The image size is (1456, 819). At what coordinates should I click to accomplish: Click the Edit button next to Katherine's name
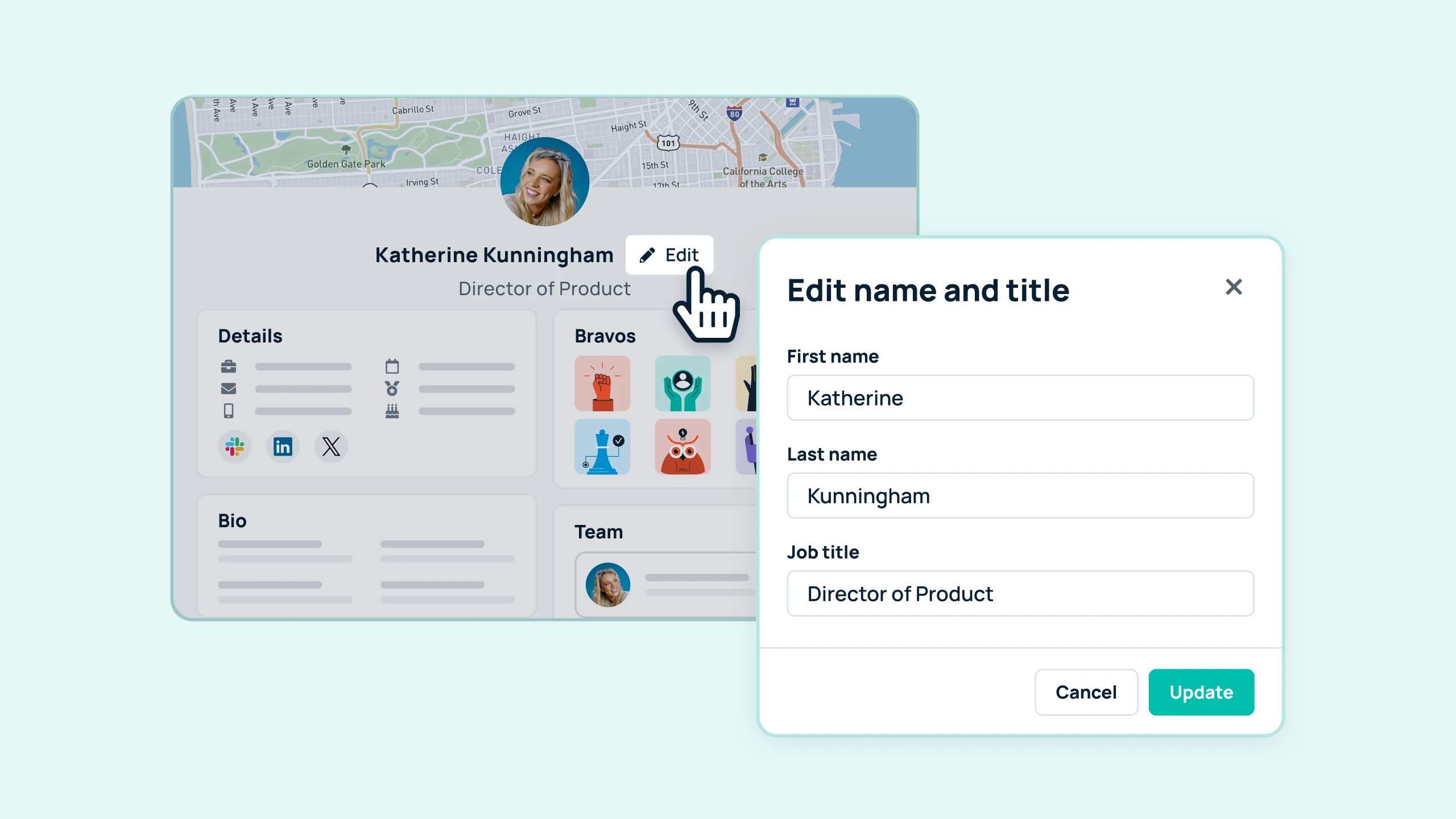coord(670,255)
